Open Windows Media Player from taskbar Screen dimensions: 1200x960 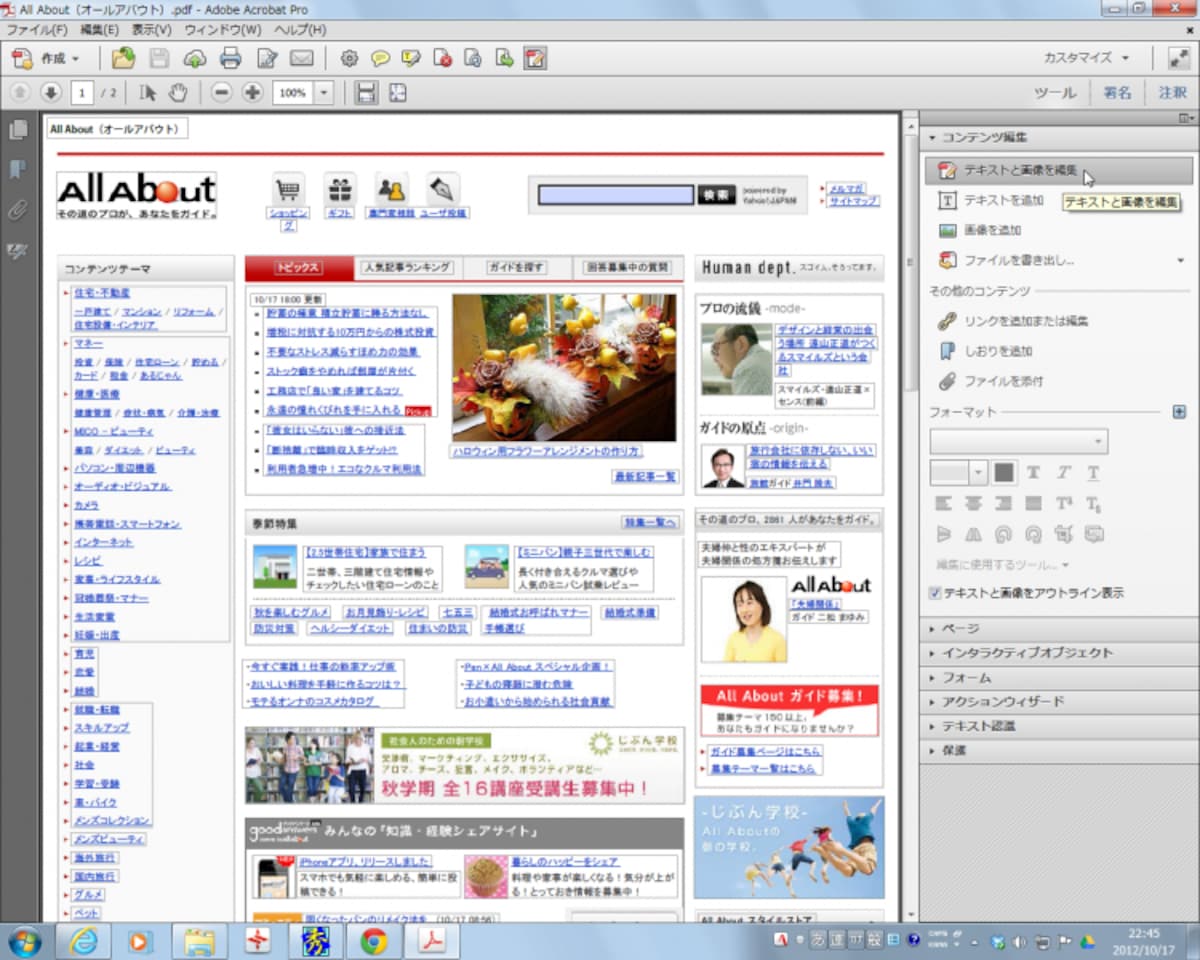(x=141, y=941)
